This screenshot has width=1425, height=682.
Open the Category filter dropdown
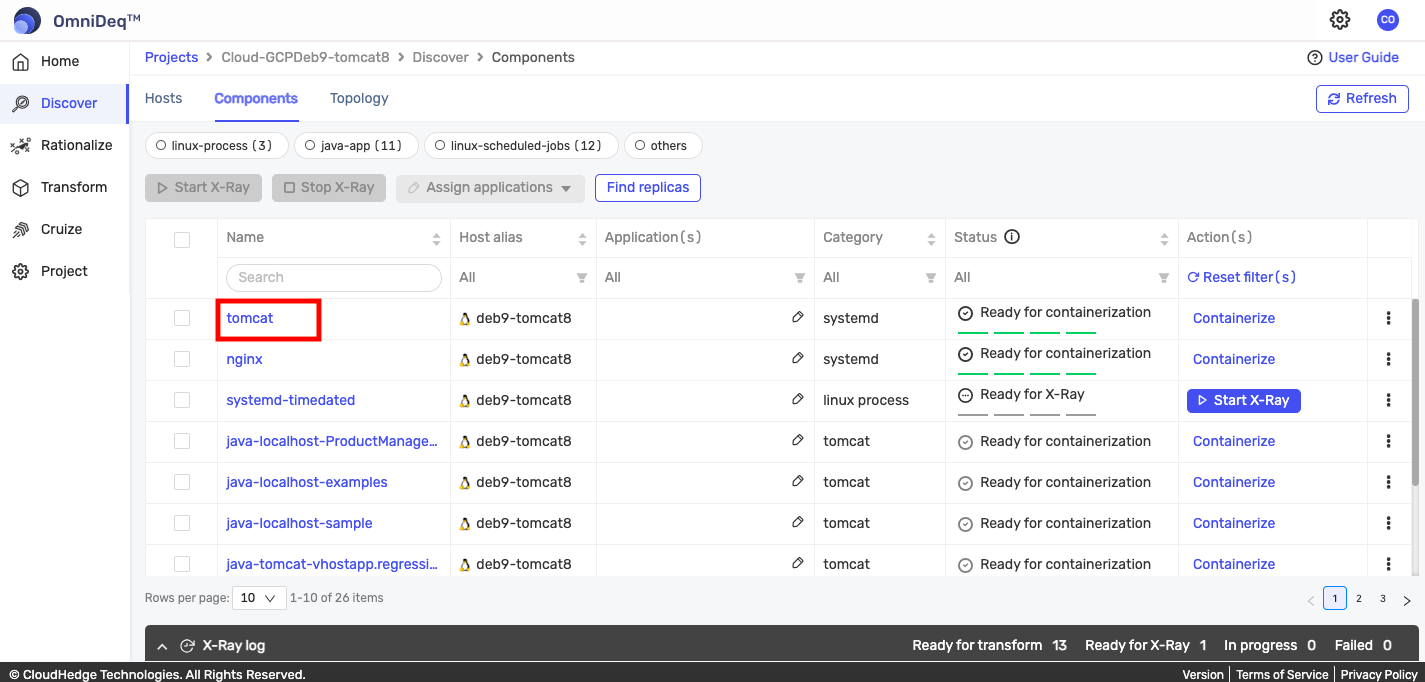(x=931, y=278)
